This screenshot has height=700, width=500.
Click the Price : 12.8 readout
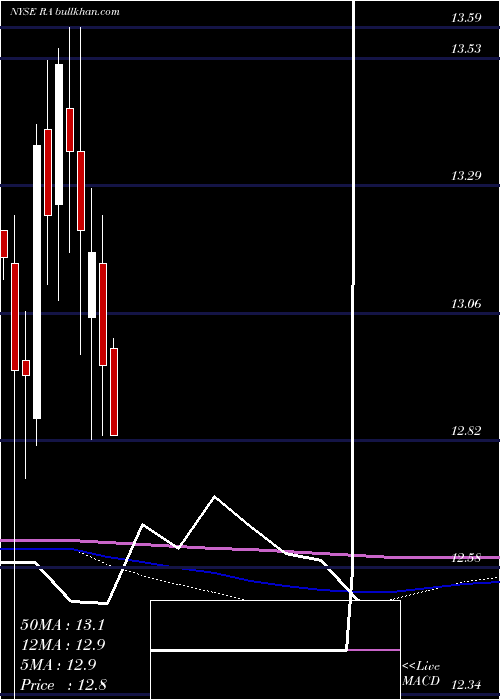tap(63, 685)
